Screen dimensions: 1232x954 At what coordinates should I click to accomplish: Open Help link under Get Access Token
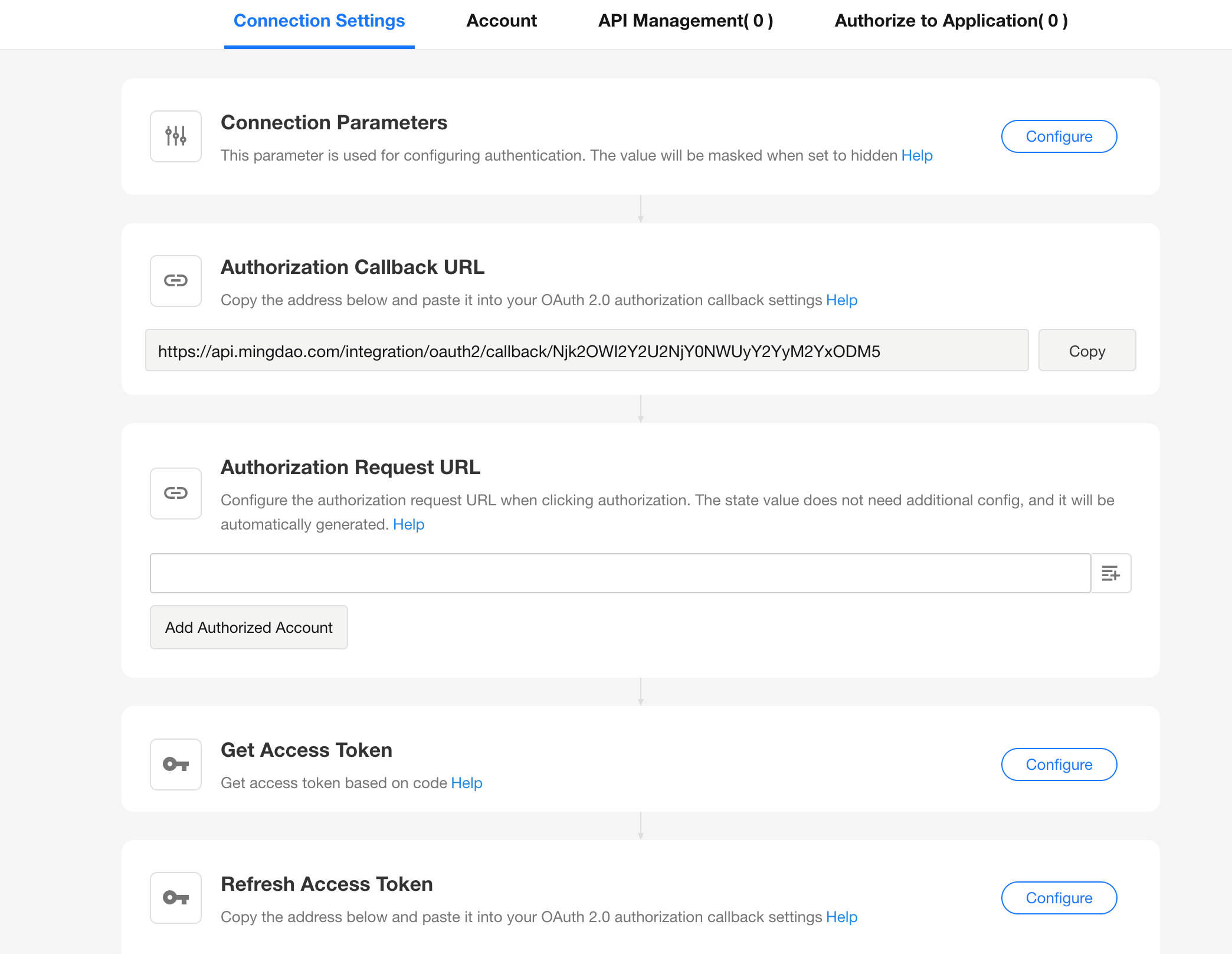coord(467,783)
